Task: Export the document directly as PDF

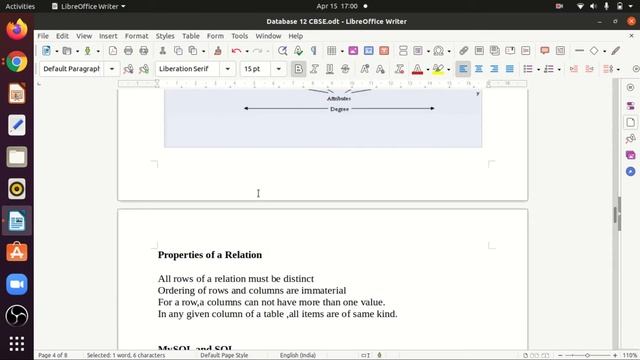Action: pyautogui.click(x=113, y=51)
